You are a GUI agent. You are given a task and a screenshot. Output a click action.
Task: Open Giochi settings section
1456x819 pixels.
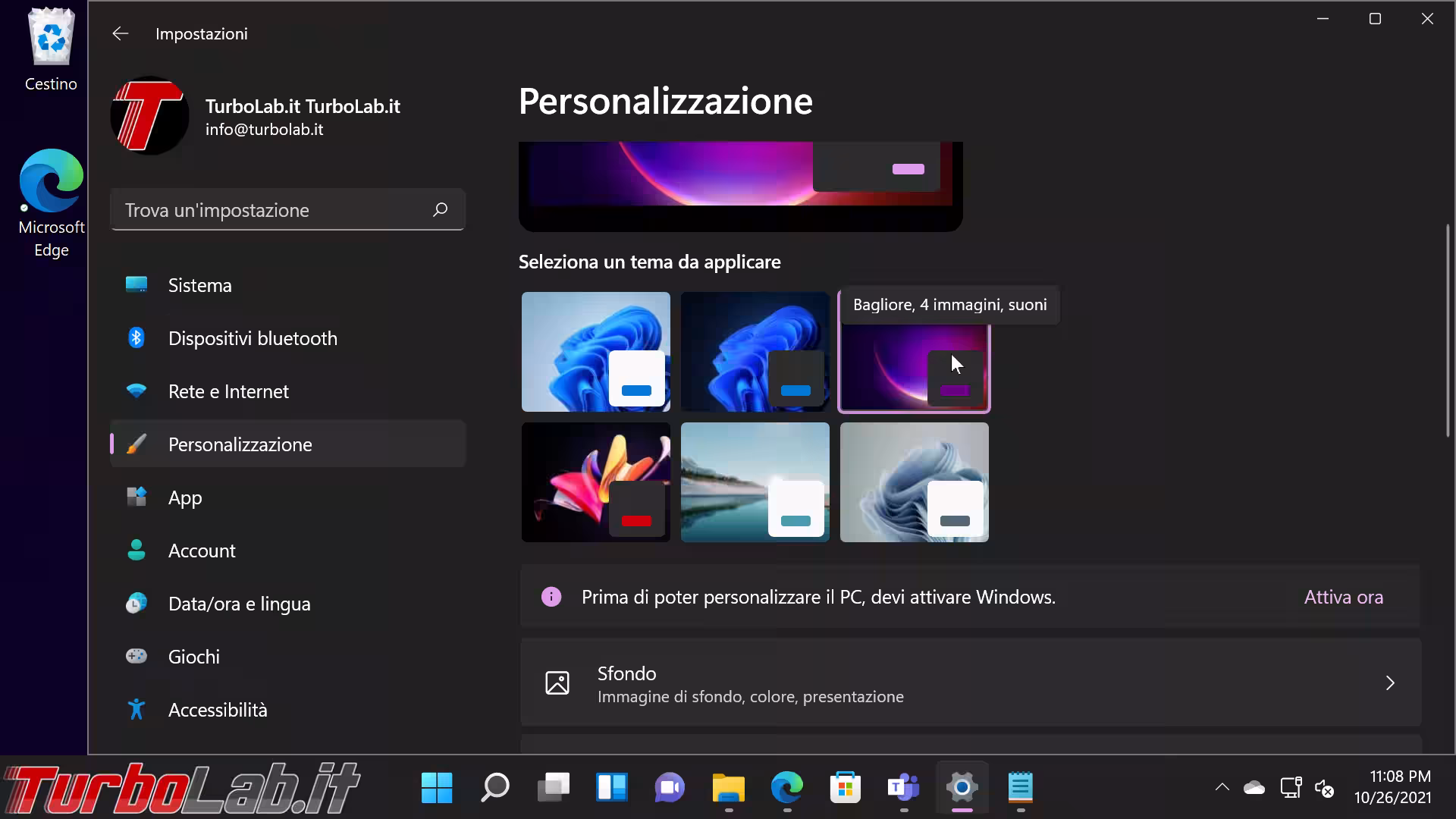click(x=193, y=657)
